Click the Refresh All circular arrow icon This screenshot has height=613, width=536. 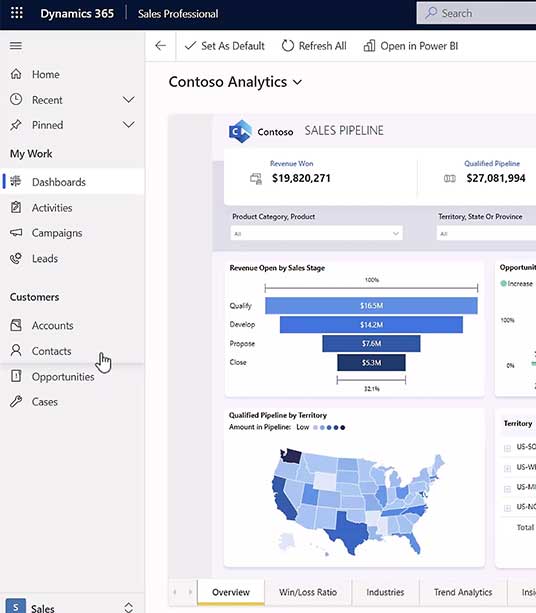pyautogui.click(x=288, y=46)
